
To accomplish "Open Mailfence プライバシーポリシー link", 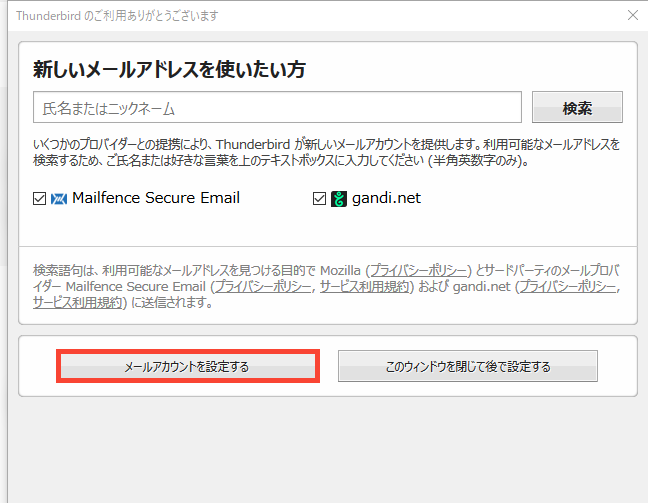I will click(x=263, y=286).
